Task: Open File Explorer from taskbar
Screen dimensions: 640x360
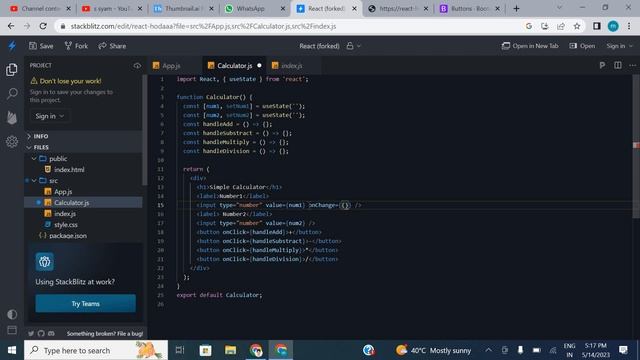Action: pyautogui.click(x=230, y=350)
